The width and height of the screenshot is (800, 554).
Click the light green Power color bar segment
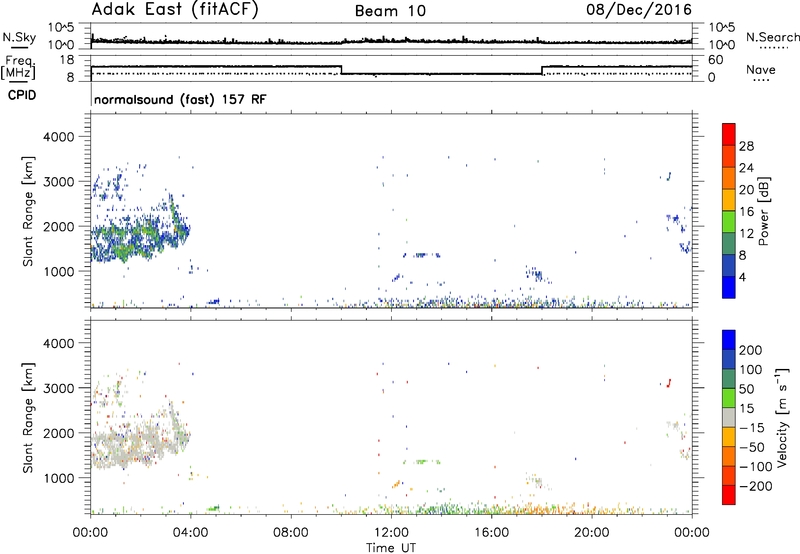(729, 221)
